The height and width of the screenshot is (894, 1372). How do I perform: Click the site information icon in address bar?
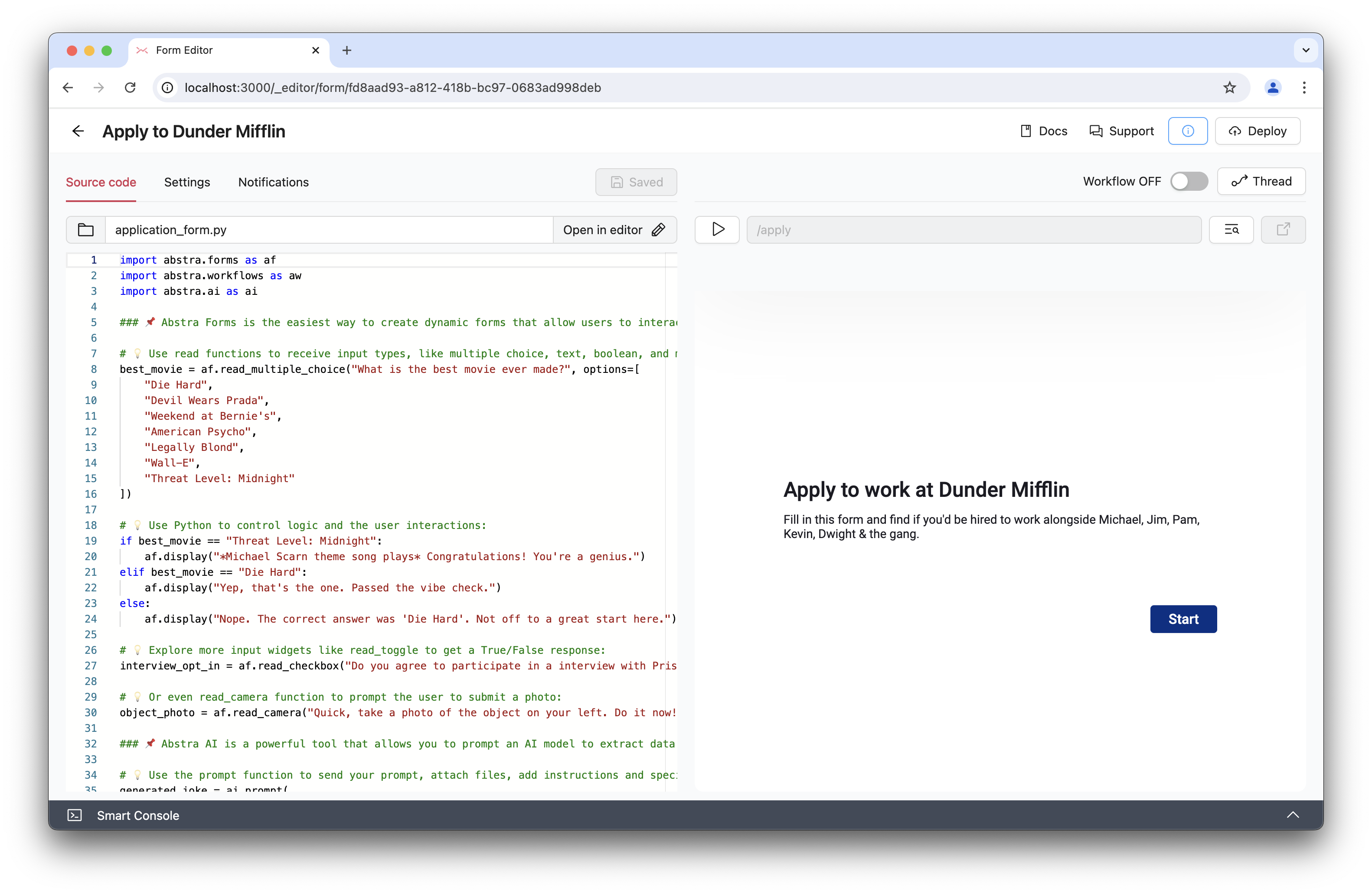(x=167, y=88)
